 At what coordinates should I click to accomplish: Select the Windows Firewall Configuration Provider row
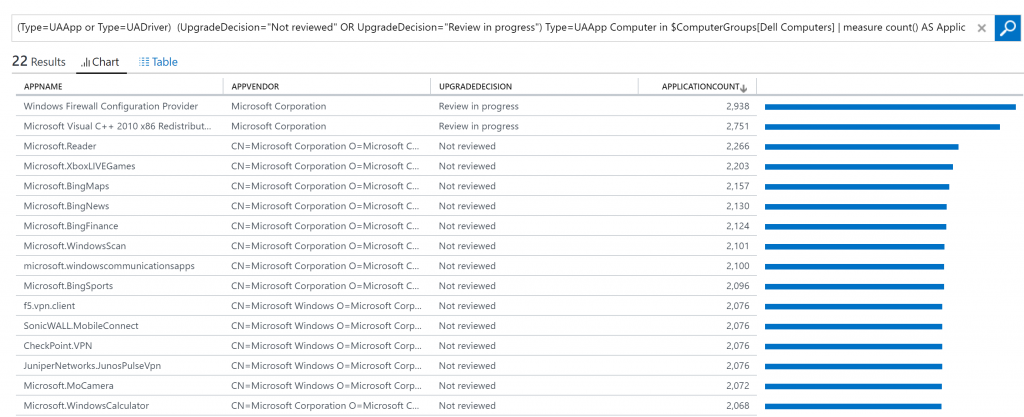(x=111, y=106)
